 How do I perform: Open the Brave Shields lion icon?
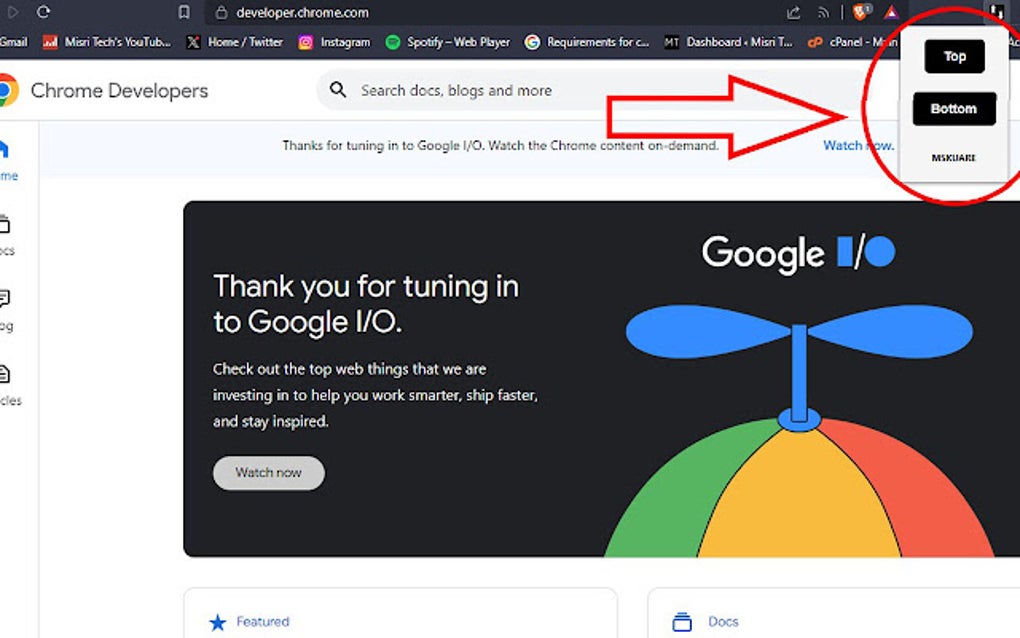pos(861,12)
